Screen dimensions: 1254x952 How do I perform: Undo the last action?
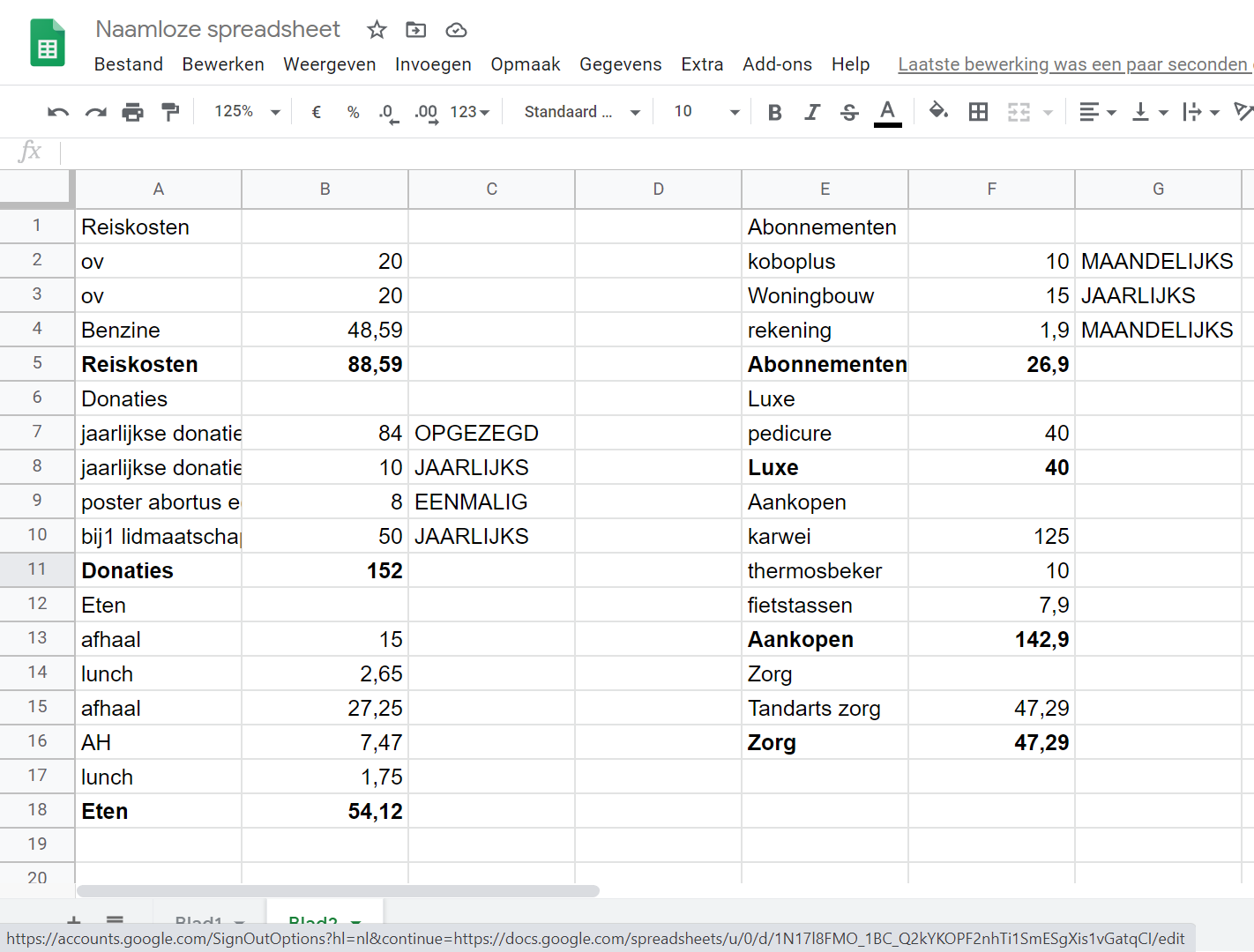click(58, 112)
